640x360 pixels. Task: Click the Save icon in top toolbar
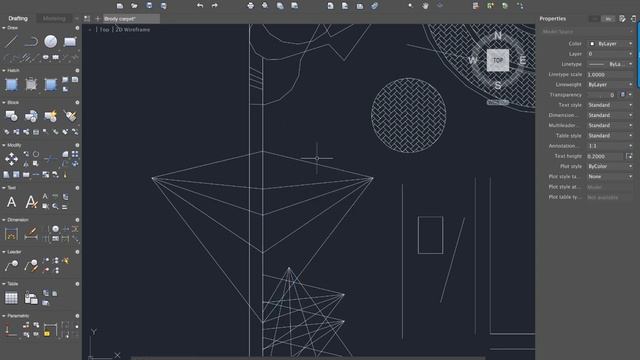coord(149,5)
